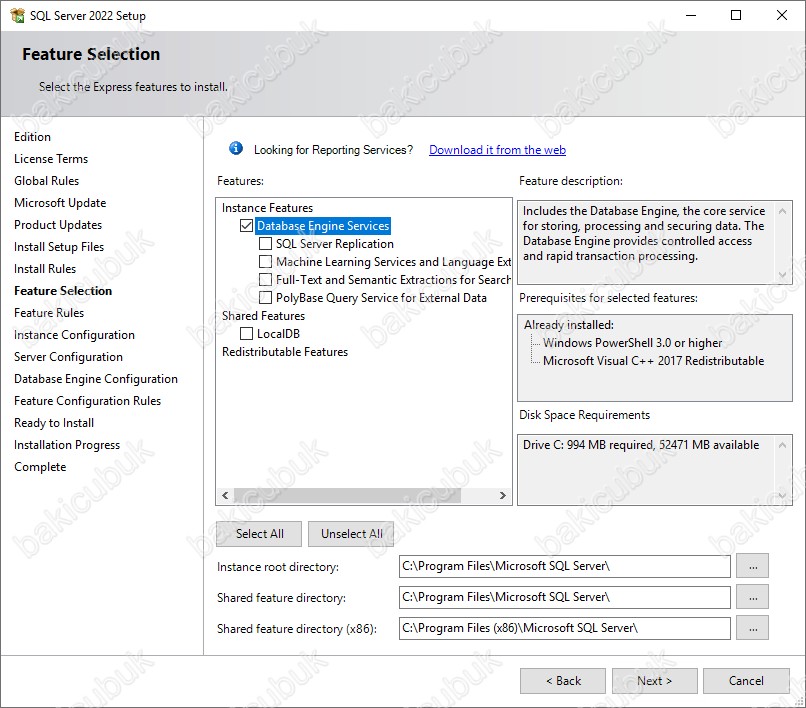Select Feature Selection step in sidebar

[63, 291]
